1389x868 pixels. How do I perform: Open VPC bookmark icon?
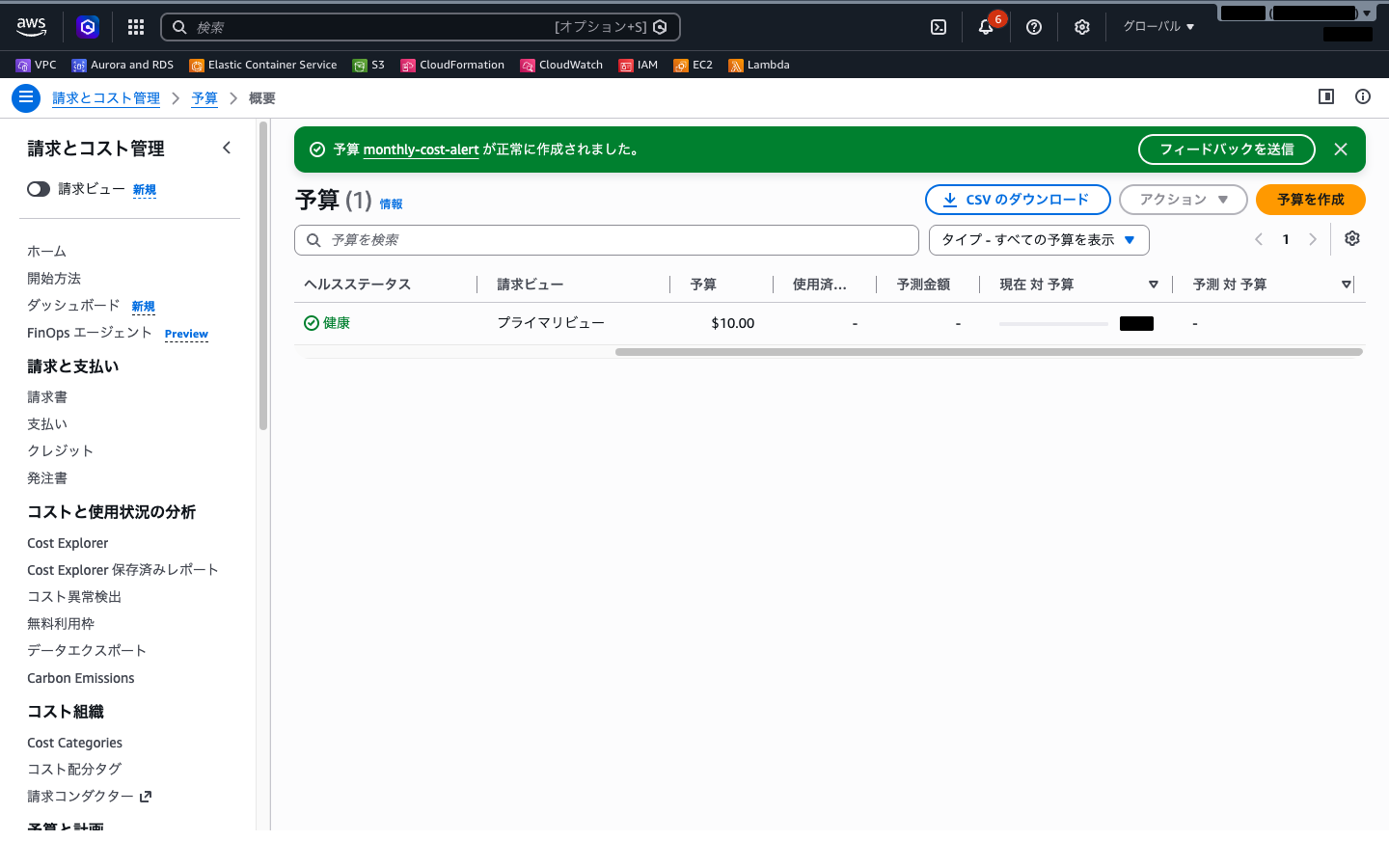[x=23, y=66]
